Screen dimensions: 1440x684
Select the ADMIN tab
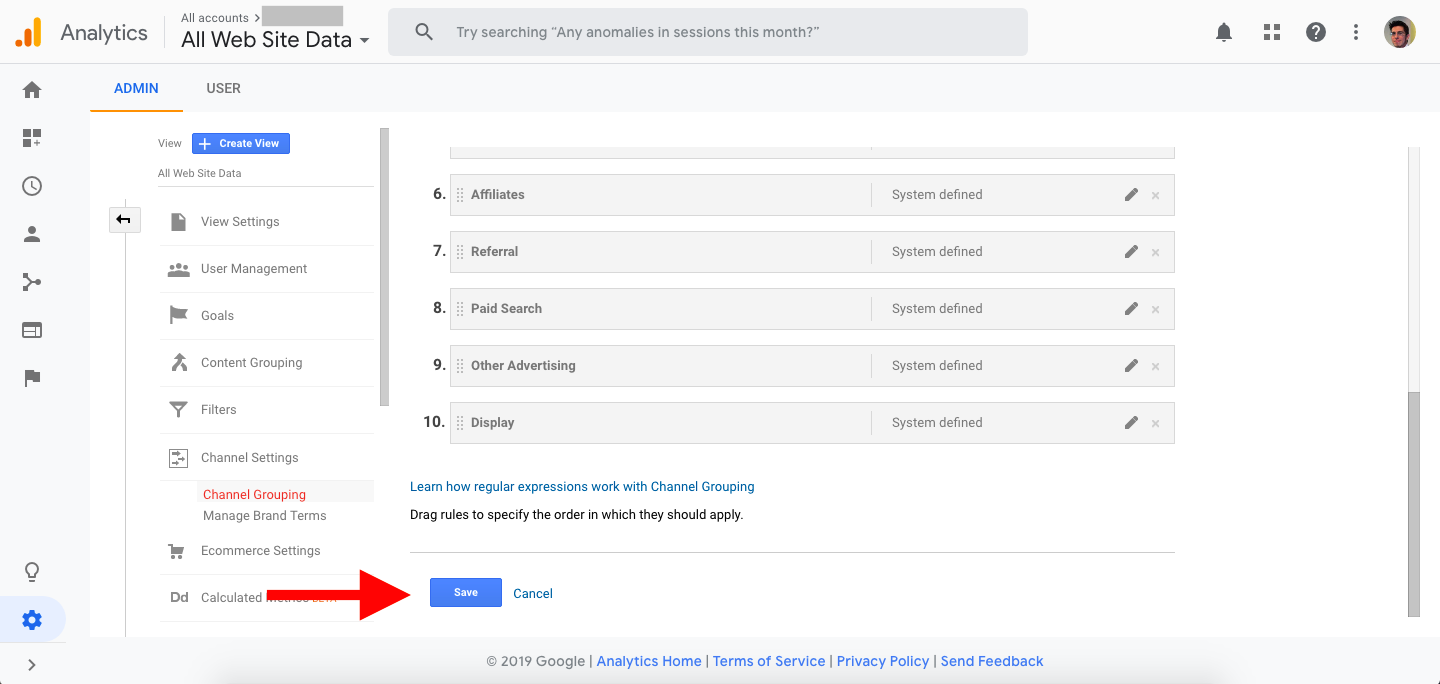click(x=136, y=88)
